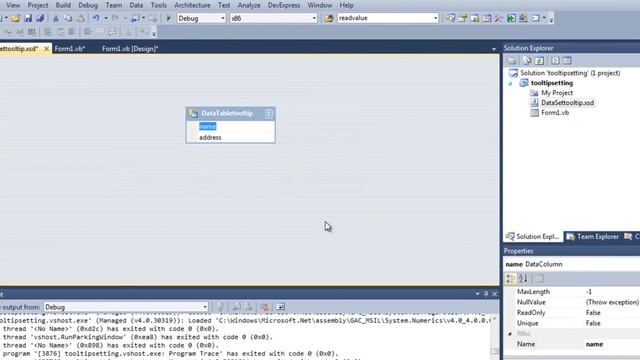This screenshot has height=360, width=640.
Task: Open the Architecture menu
Action: [192, 5]
